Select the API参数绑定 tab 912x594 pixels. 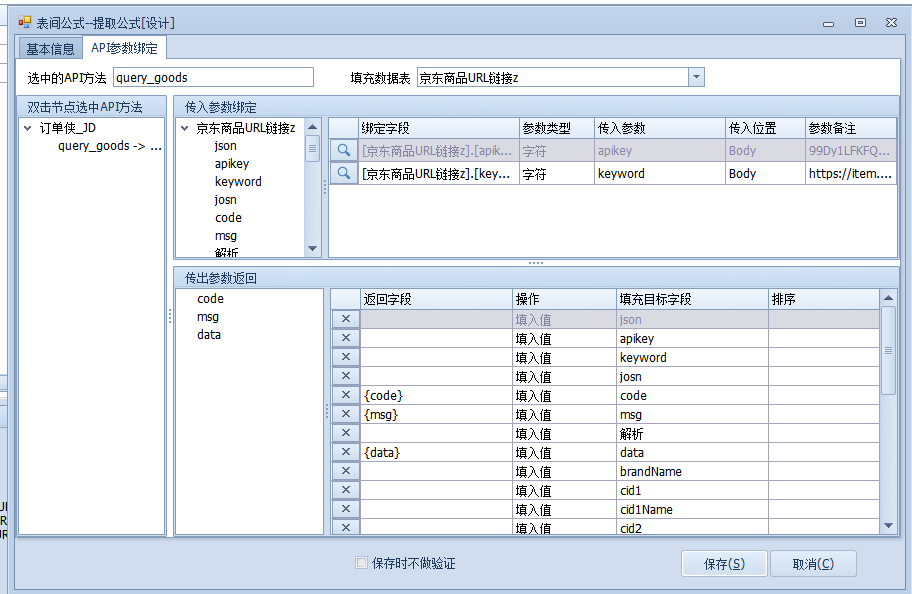tap(124, 48)
